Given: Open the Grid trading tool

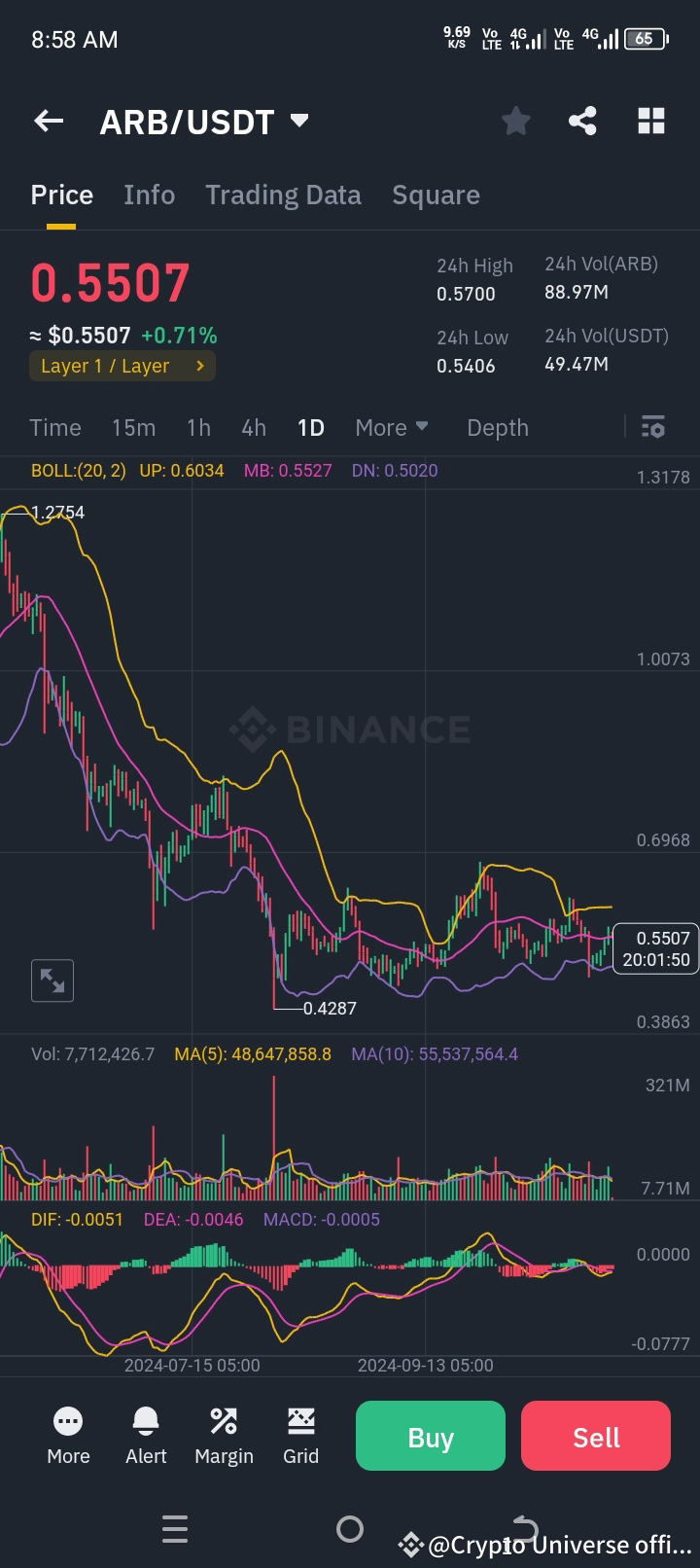Looking at the screenshot, I should (x=300, y=1436).
